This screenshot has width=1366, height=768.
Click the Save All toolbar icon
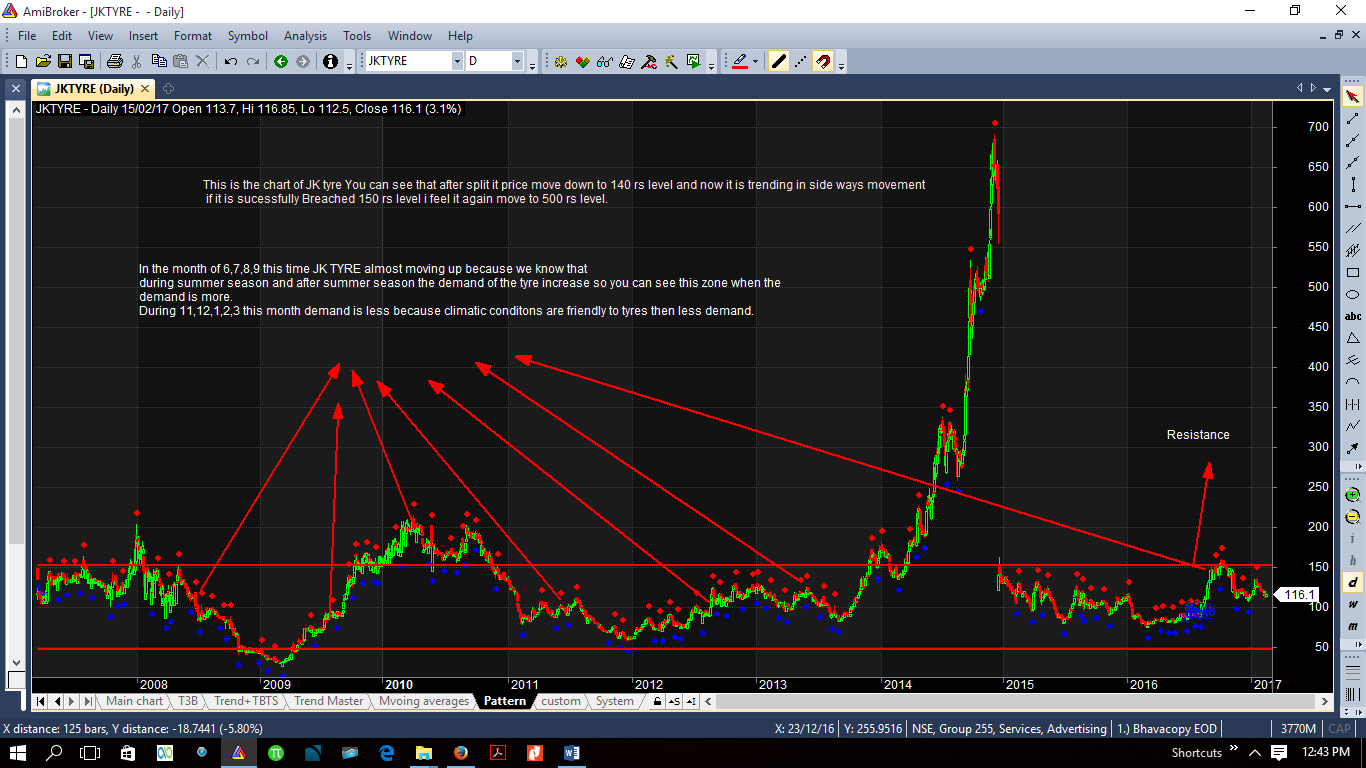coord(87,61)
